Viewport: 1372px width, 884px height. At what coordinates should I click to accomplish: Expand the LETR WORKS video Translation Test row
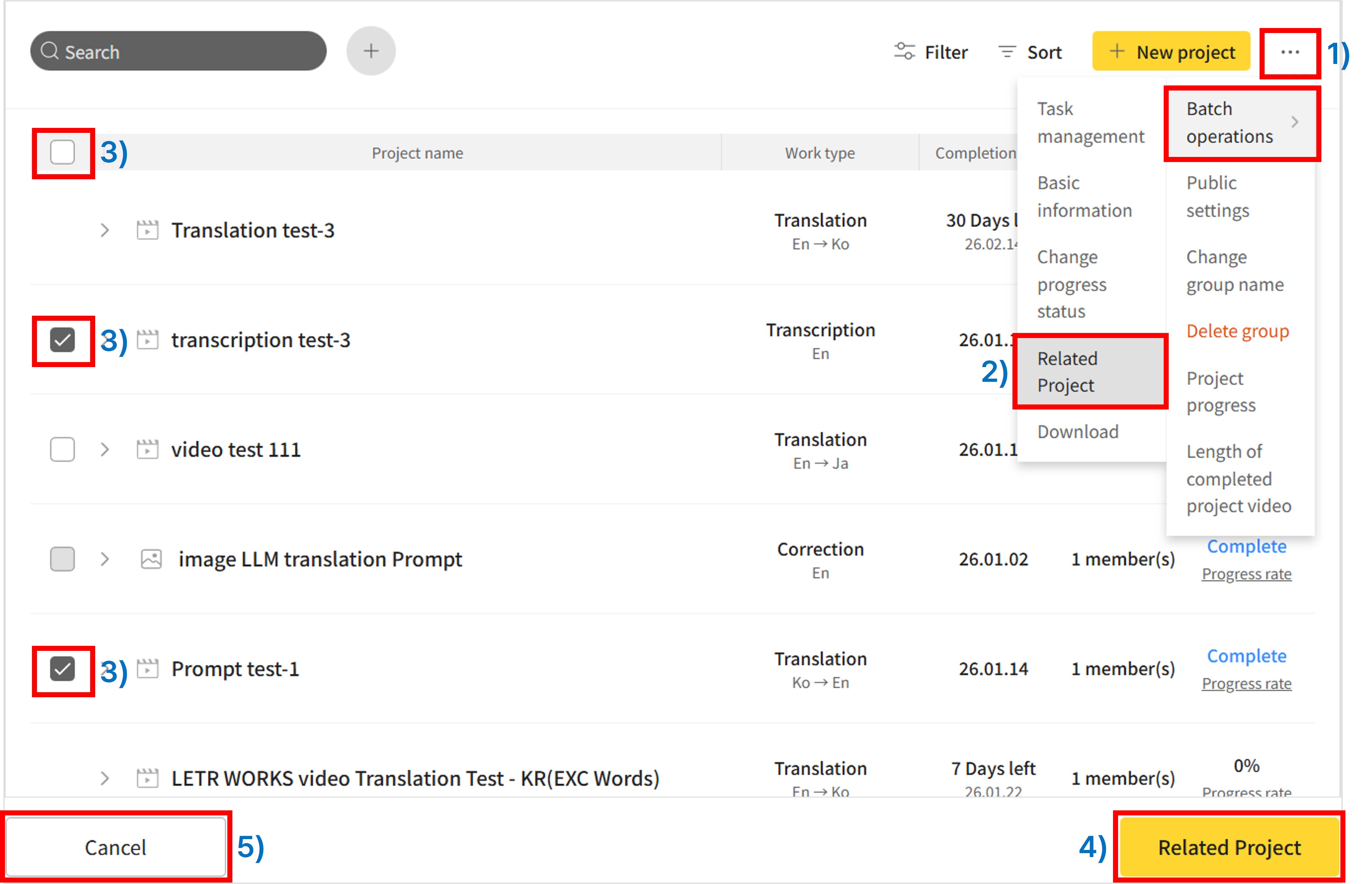click(x=105, y=778)
